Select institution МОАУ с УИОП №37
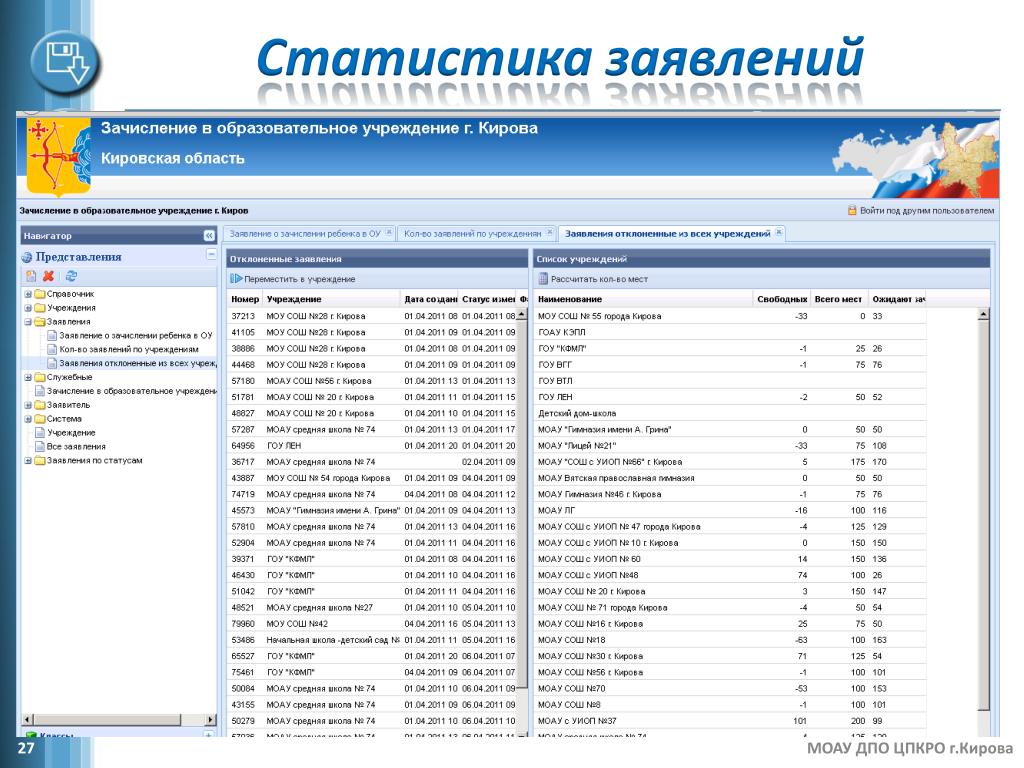Screen dimensions: 1024x768 coord(730,721)
